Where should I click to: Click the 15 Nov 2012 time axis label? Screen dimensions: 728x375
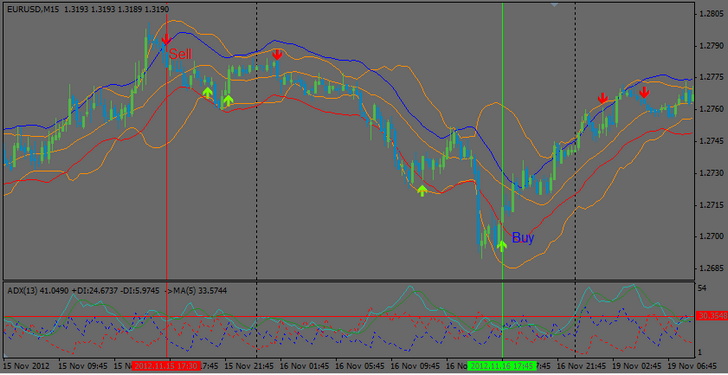[x=26, y=366]
